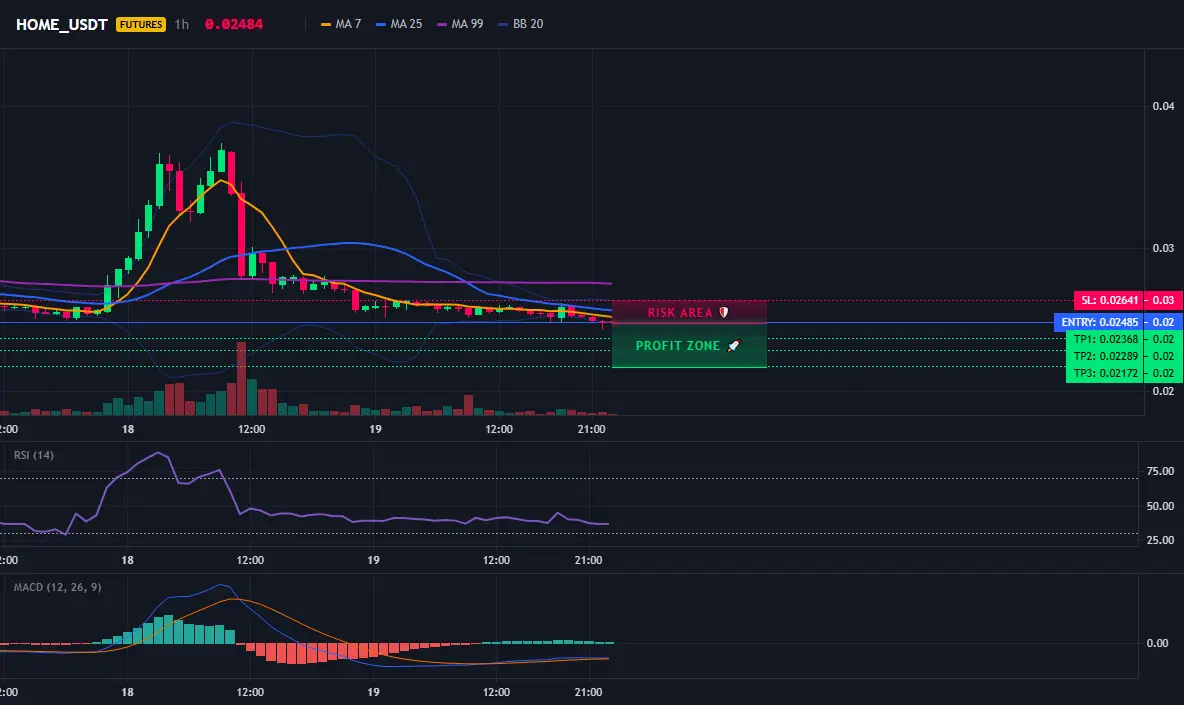
Task: Click the 19 date label on price time axis
Action: click(x=375, y=429)
